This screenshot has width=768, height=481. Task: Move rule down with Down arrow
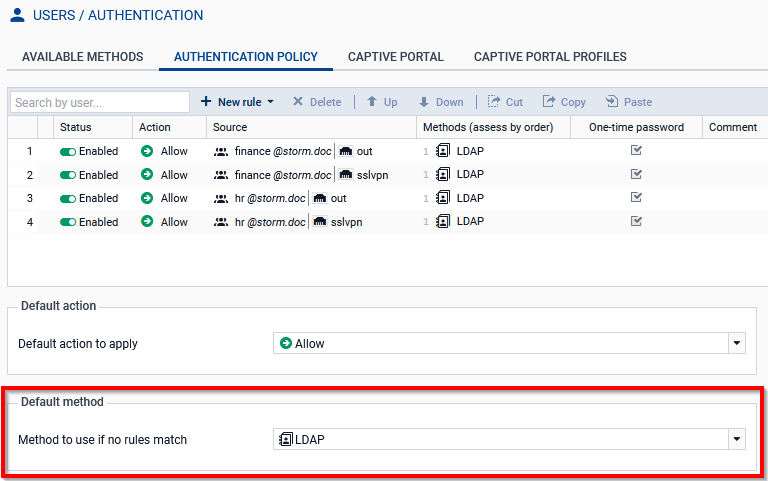tap(424, 102)
